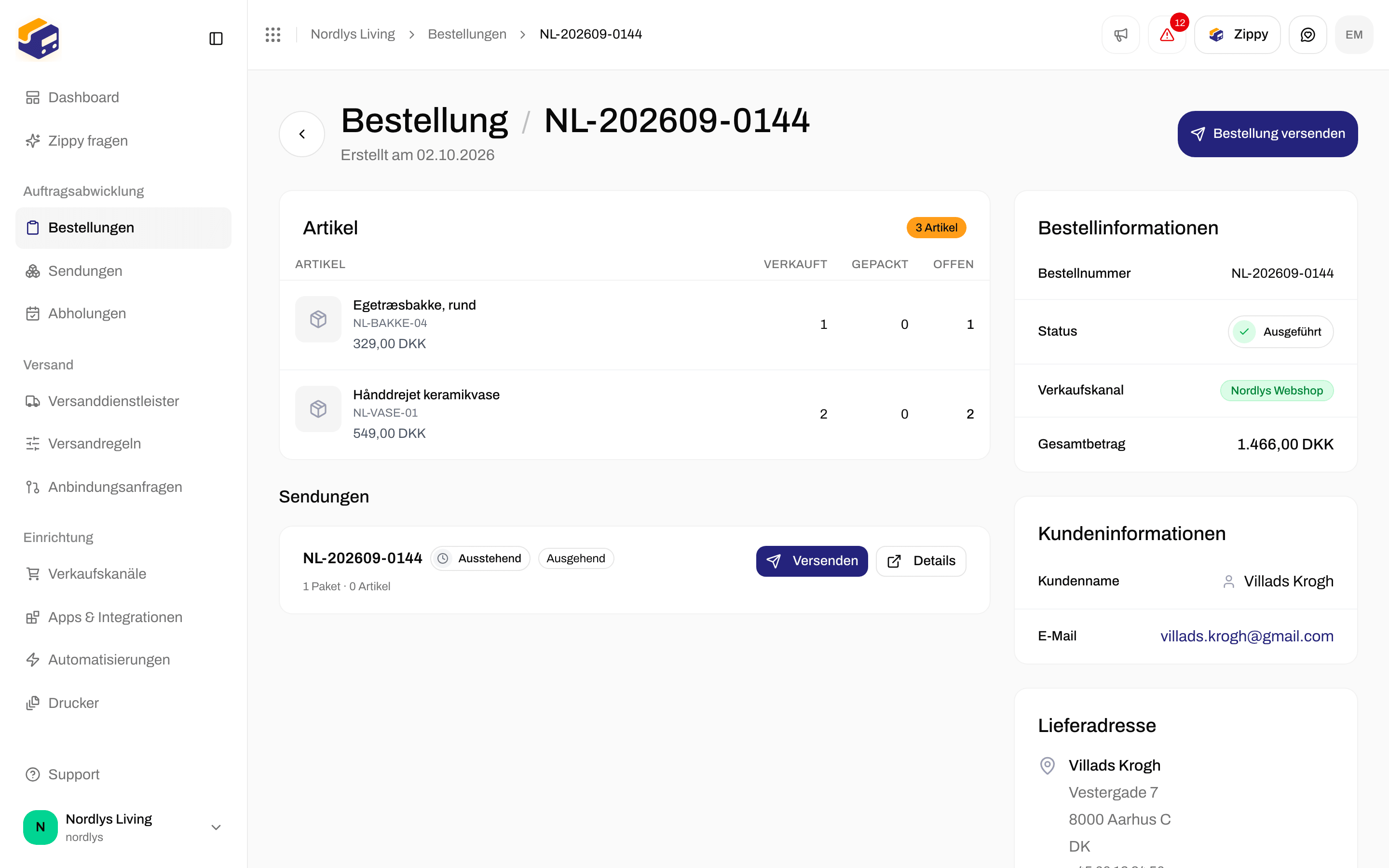Viewport: 1389px width, 868px height.
Task: Open EM user profile avatar
Action: click(1354, 34)
